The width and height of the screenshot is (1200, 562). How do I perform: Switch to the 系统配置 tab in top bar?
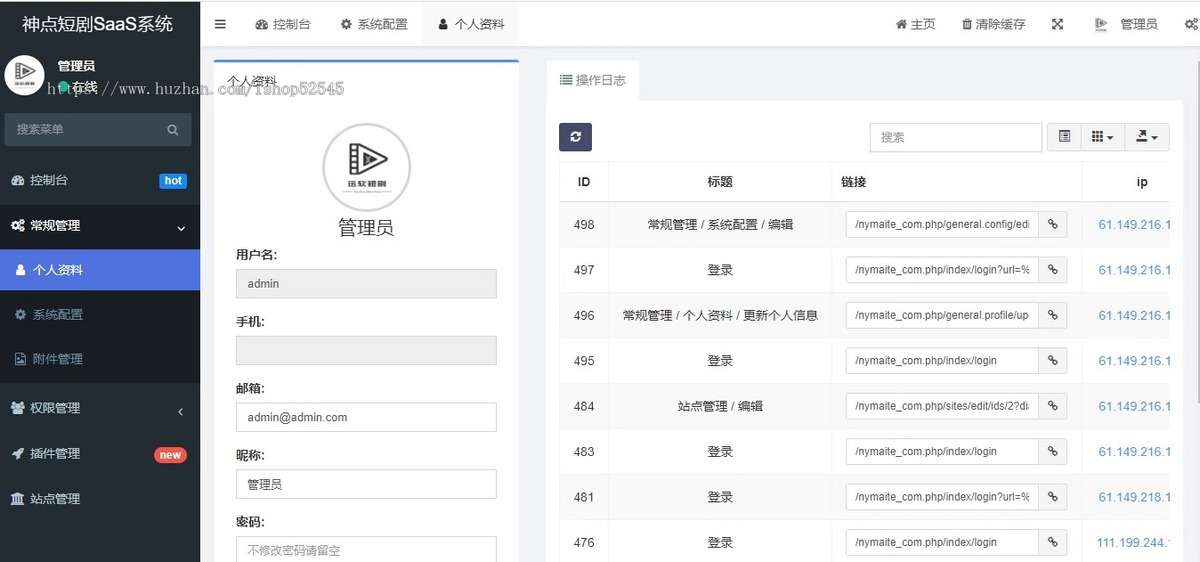(x=374, y=24)
